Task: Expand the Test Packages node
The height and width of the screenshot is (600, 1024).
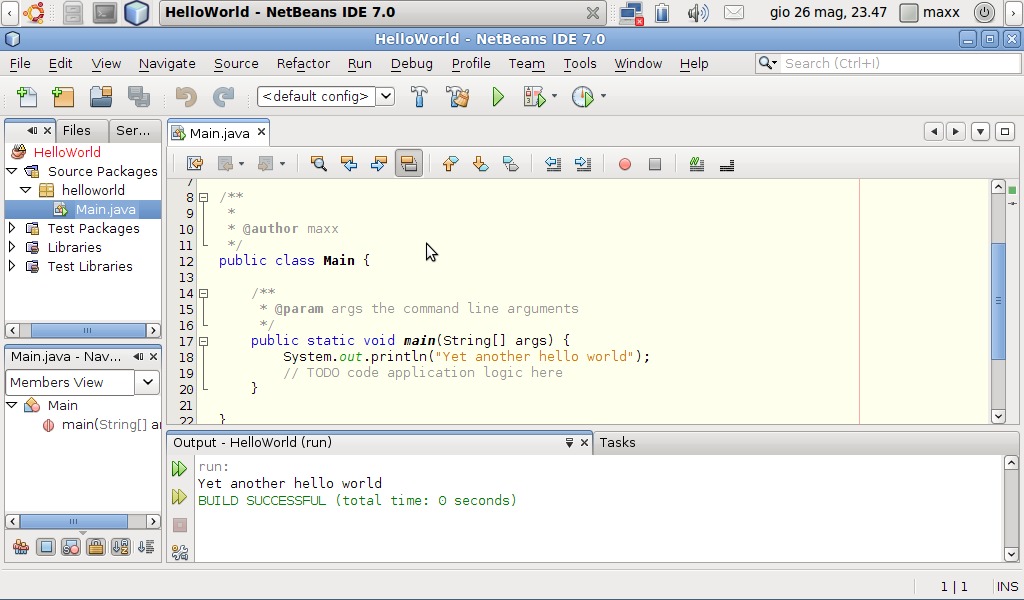Action: click(x=12, y=228)
